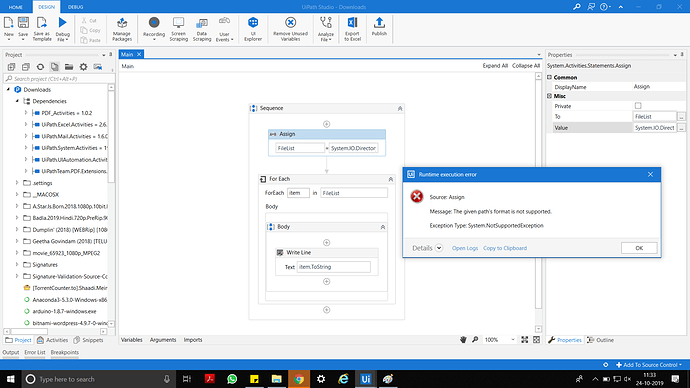Open Manage Packages
Image resolution: width=690 pixels, height=388 pixels.
(122, 29)
